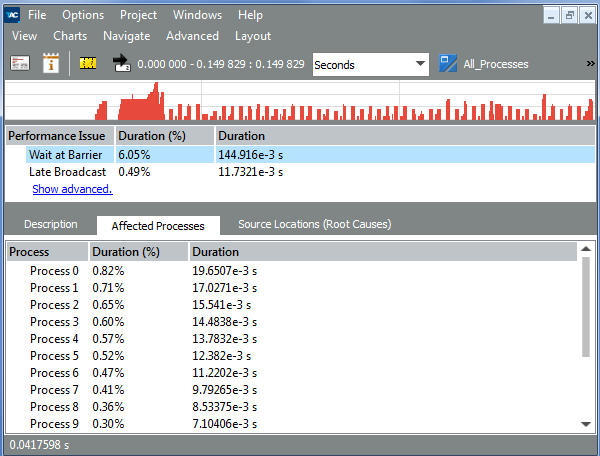The image size is (600, 456).
Task: Open the Navigate menu
Action: [x=127, y=36]
